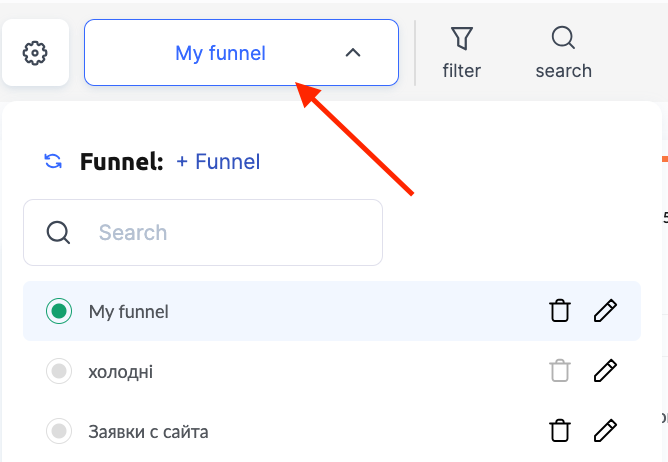Click the filter text label
This screenshot has width=668, height=462.
(462, 71)
